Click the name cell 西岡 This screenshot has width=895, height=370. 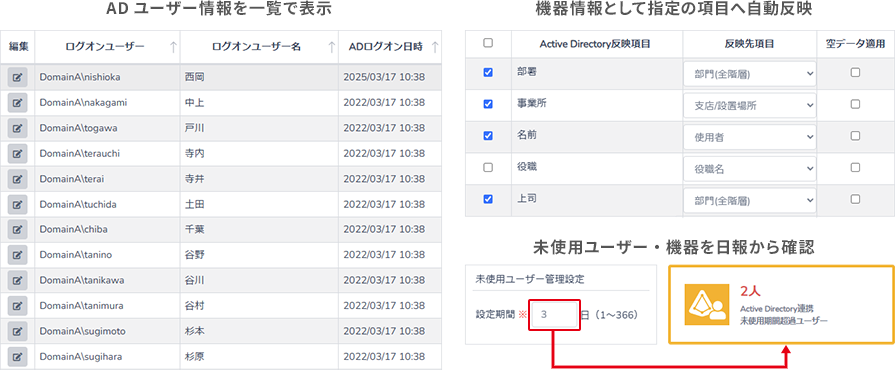point(260,77)
